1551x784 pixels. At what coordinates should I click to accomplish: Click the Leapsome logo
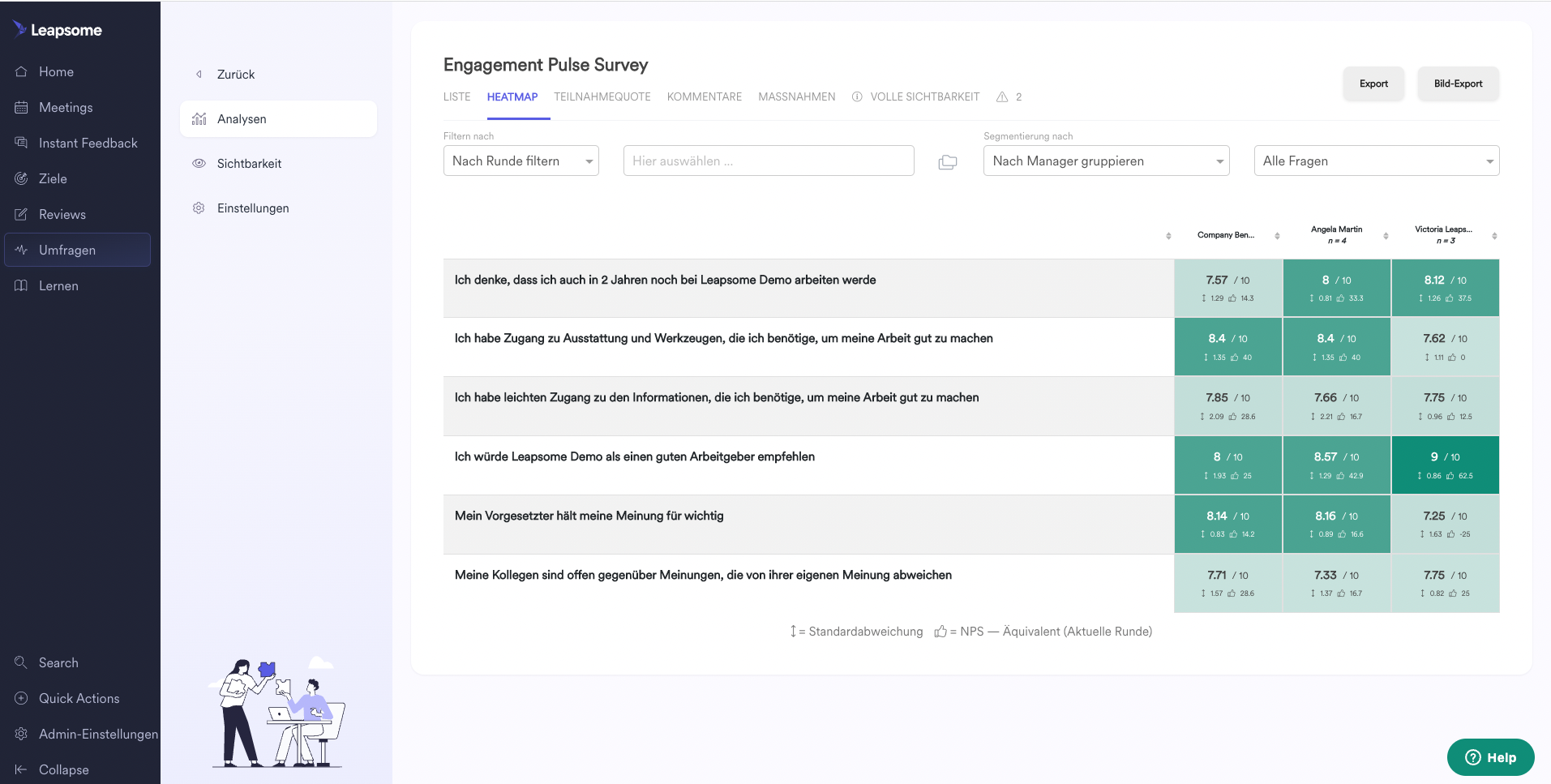pyautogui.click(x=58, y=30)
